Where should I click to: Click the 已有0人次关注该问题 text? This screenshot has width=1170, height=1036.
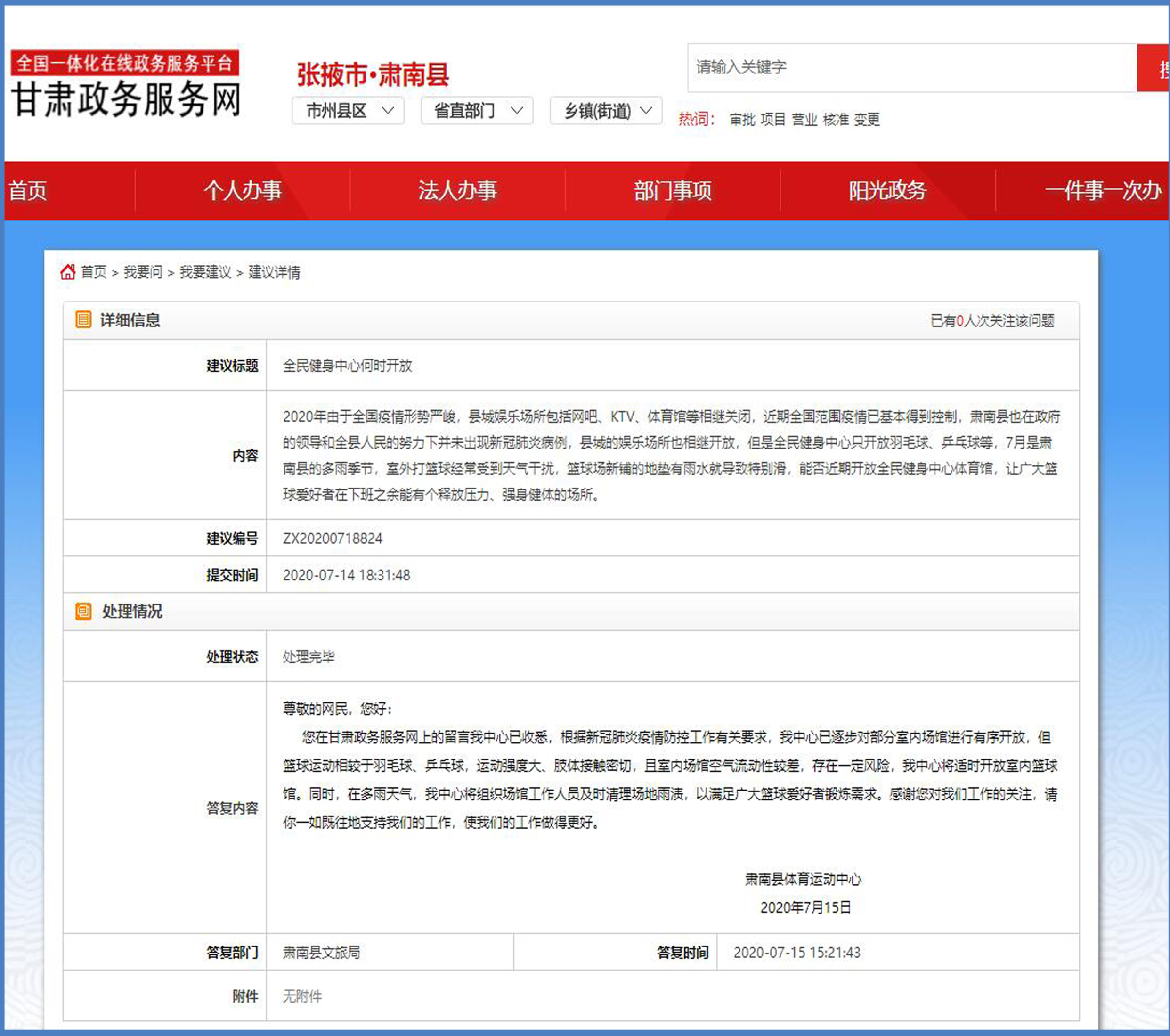(x=992, y=321)
